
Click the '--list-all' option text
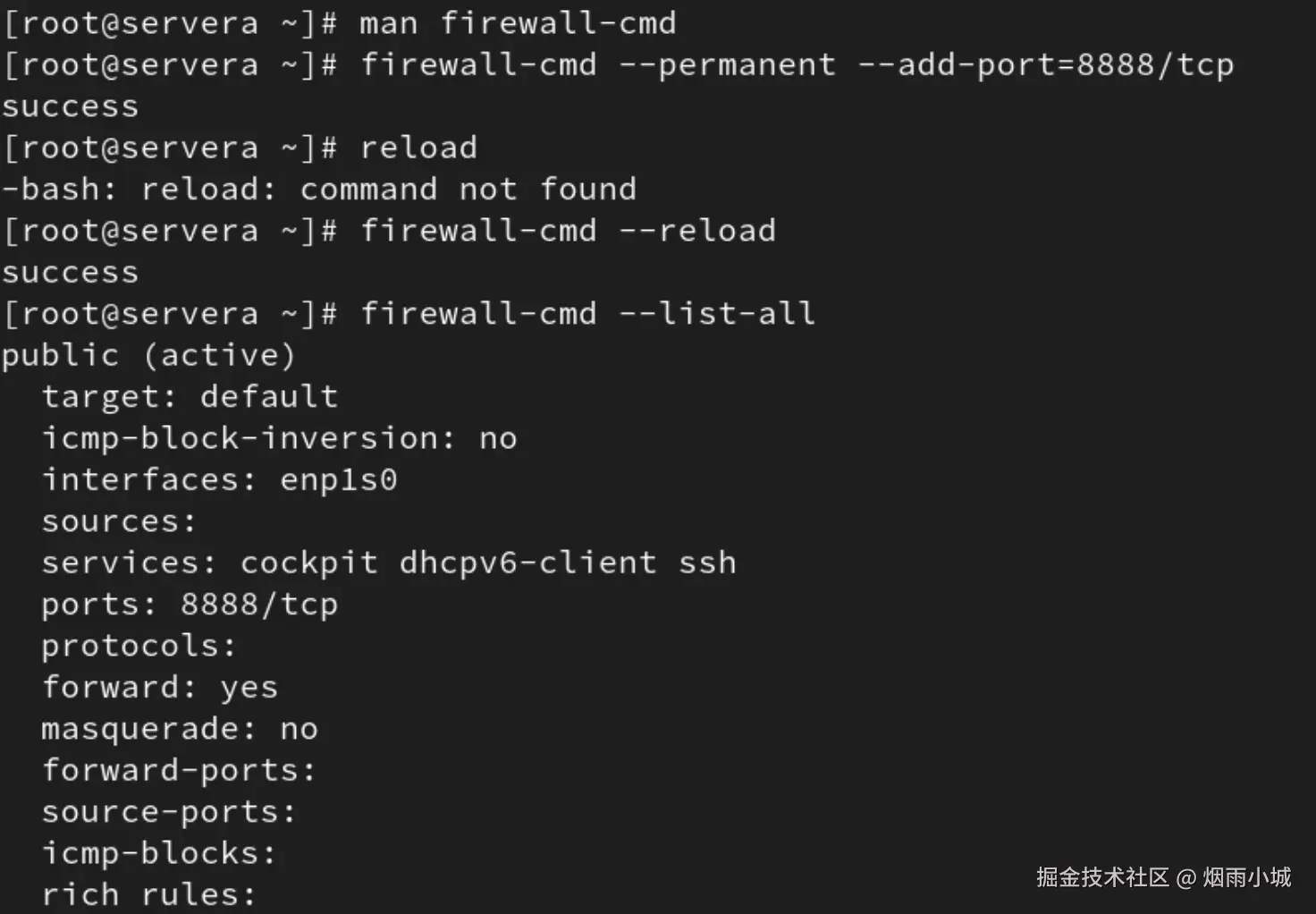pyautogui.click(x=717, y=314)
